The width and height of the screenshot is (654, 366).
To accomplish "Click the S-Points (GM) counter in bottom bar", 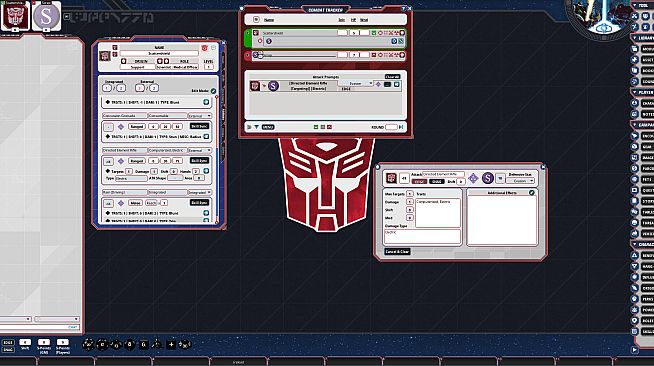I will 44,342.
